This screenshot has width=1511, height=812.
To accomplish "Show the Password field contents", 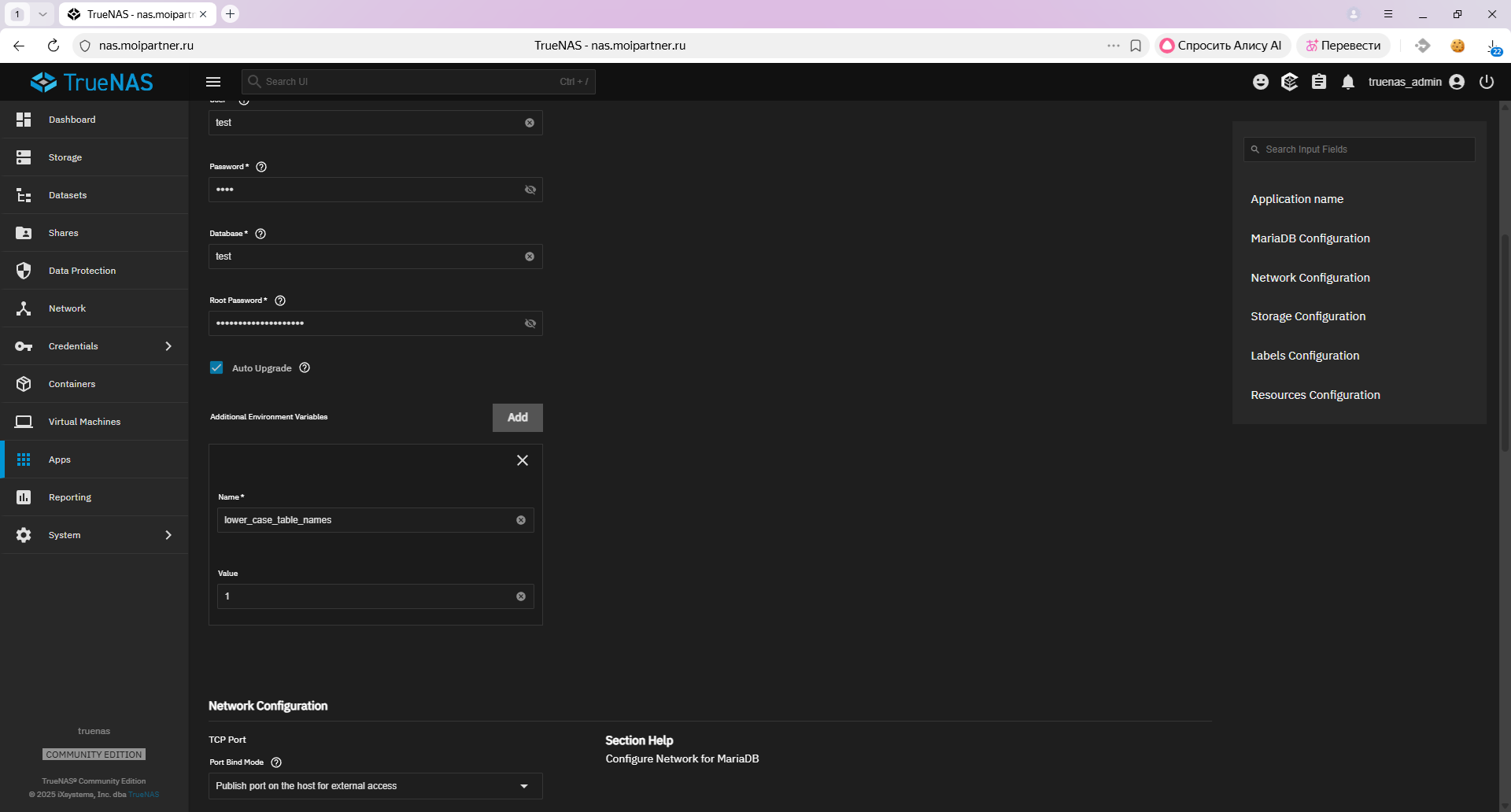I will point(530,190).
